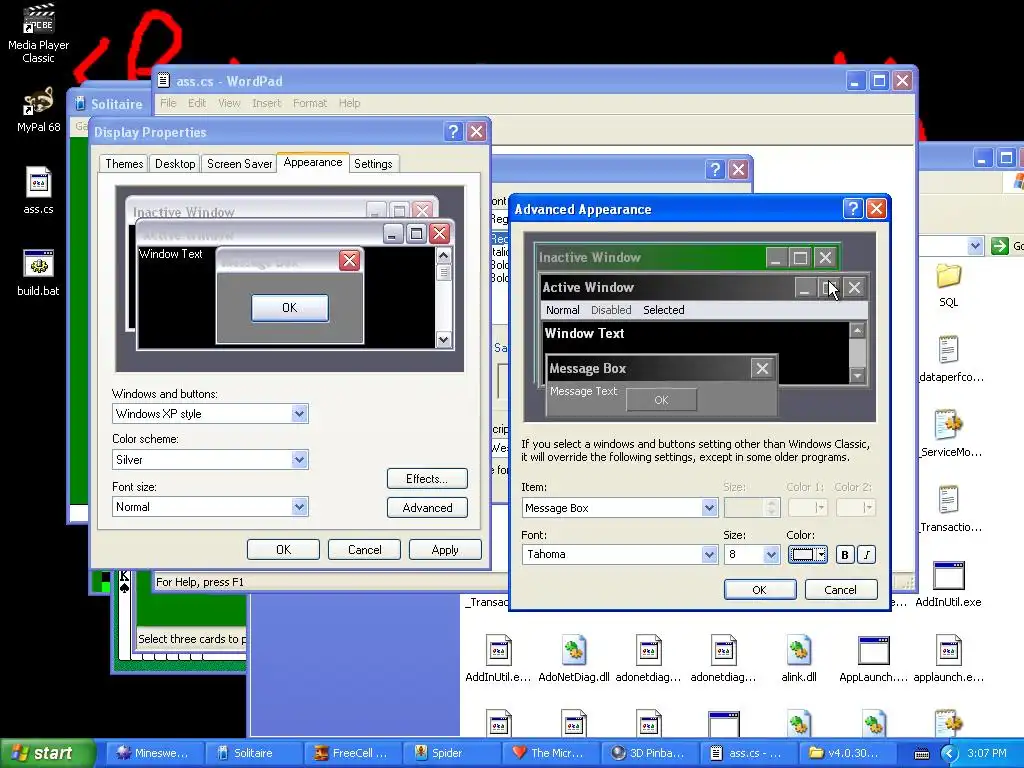Open the font Size 8 dropdown
This screenshot has height=768, width=1024.
pyautogui.click(x=771, y=554)
